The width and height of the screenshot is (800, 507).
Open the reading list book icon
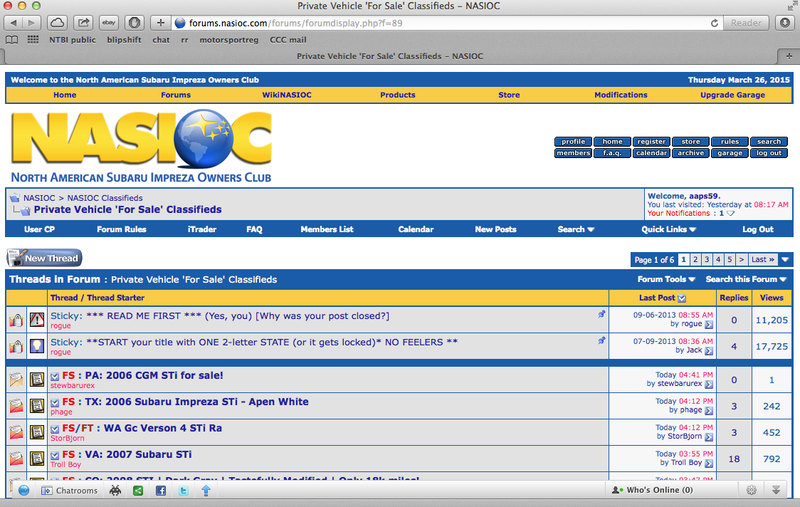pyautogui.click(x=12, y=40)
